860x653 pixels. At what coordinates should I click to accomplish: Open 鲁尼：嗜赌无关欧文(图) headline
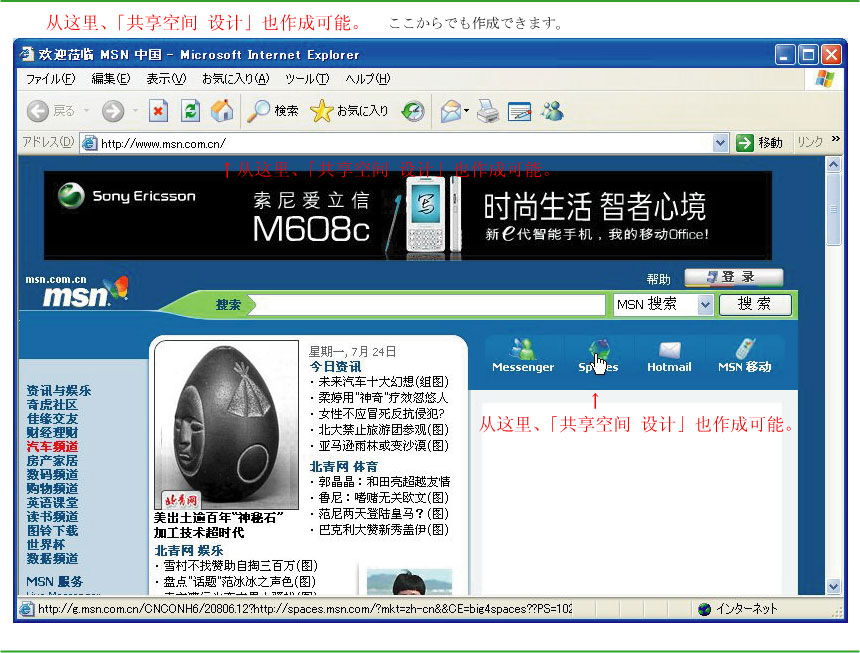383,497
